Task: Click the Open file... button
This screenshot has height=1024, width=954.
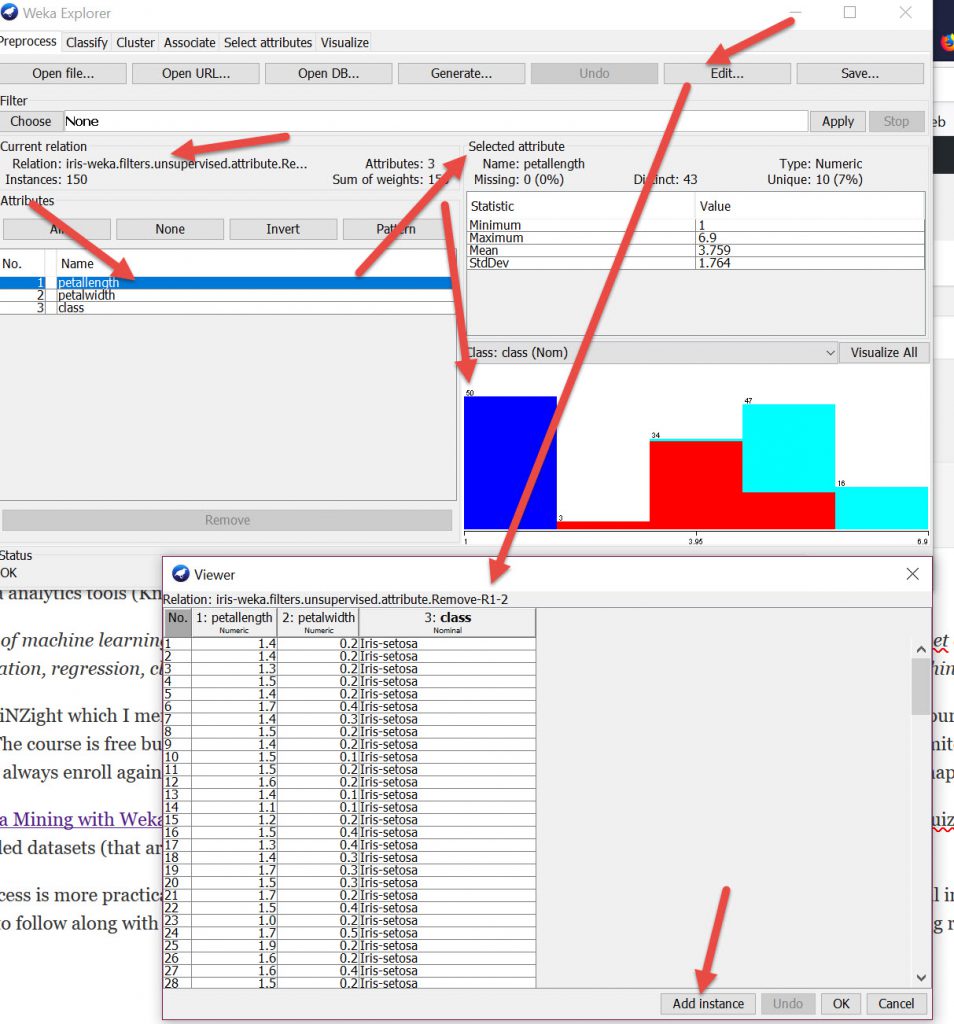Action: pos(63,73)
